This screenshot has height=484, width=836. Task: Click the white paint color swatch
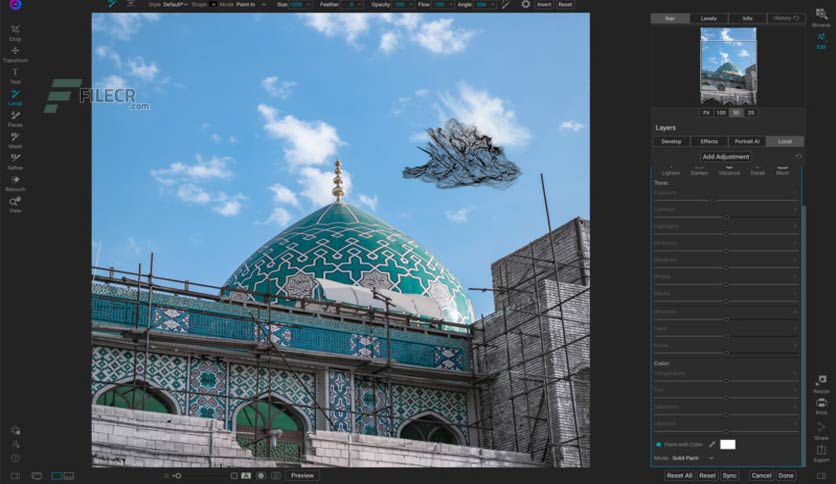point(727,444)
